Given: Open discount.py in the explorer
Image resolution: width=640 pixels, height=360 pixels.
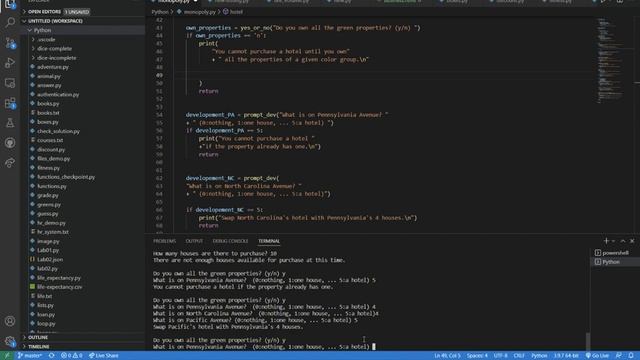Looking at the screenshot, I should (82, 149).
